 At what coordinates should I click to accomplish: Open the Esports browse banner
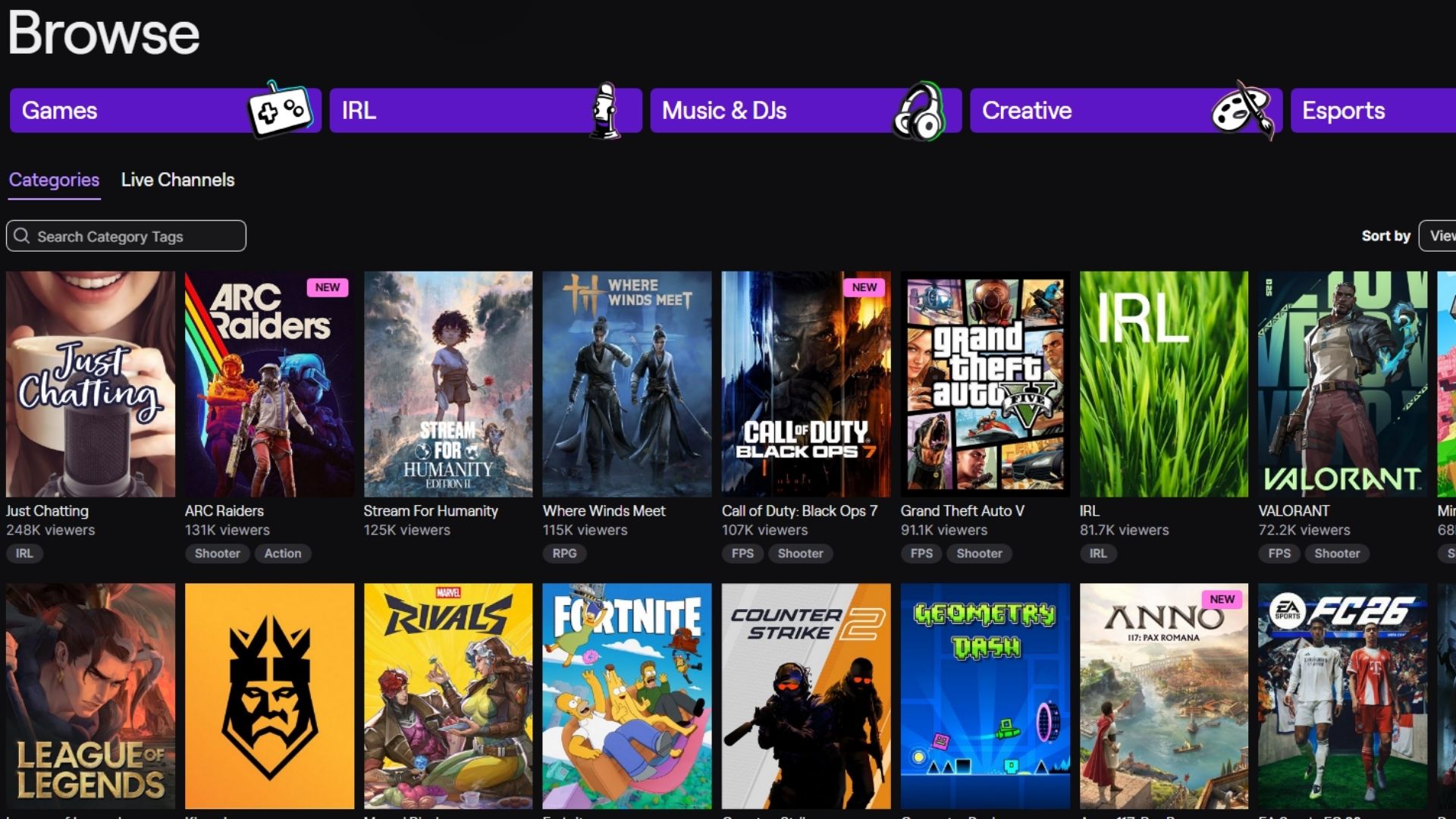tap(1373, 111)
